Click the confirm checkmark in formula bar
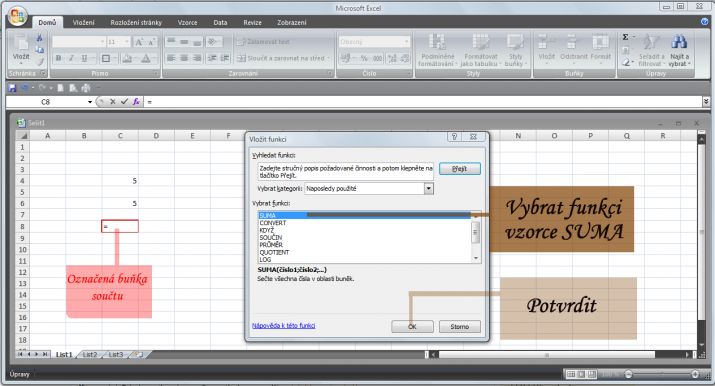Screen dimensions: 715x386 coord(124,102)
